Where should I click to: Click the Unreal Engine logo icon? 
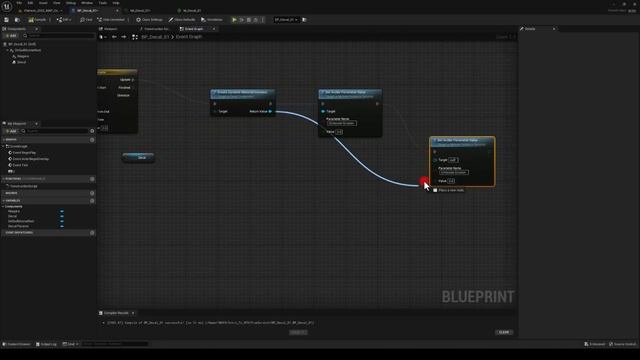pos(7,6)
